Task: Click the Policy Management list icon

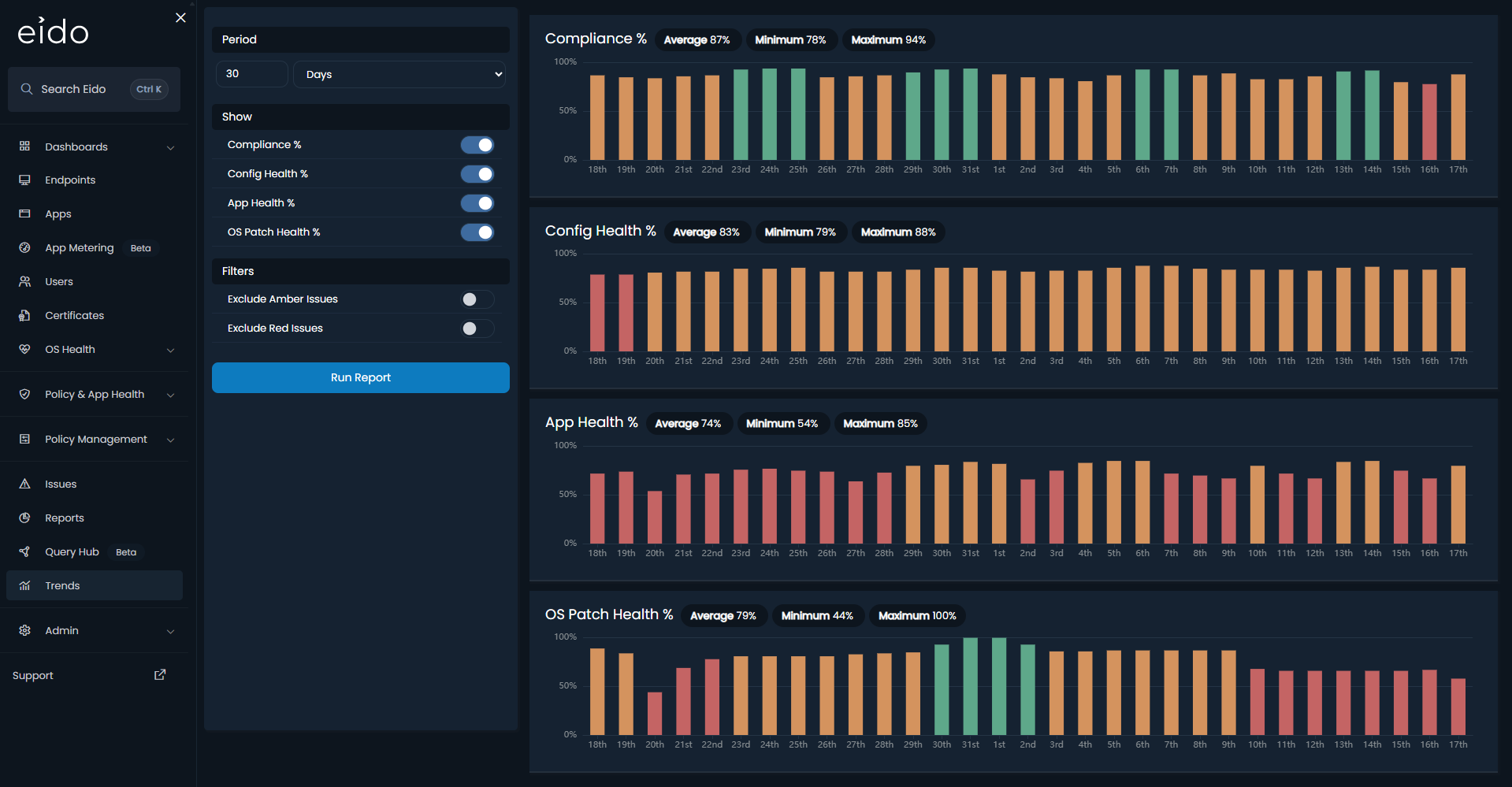Action: [24, 440]
